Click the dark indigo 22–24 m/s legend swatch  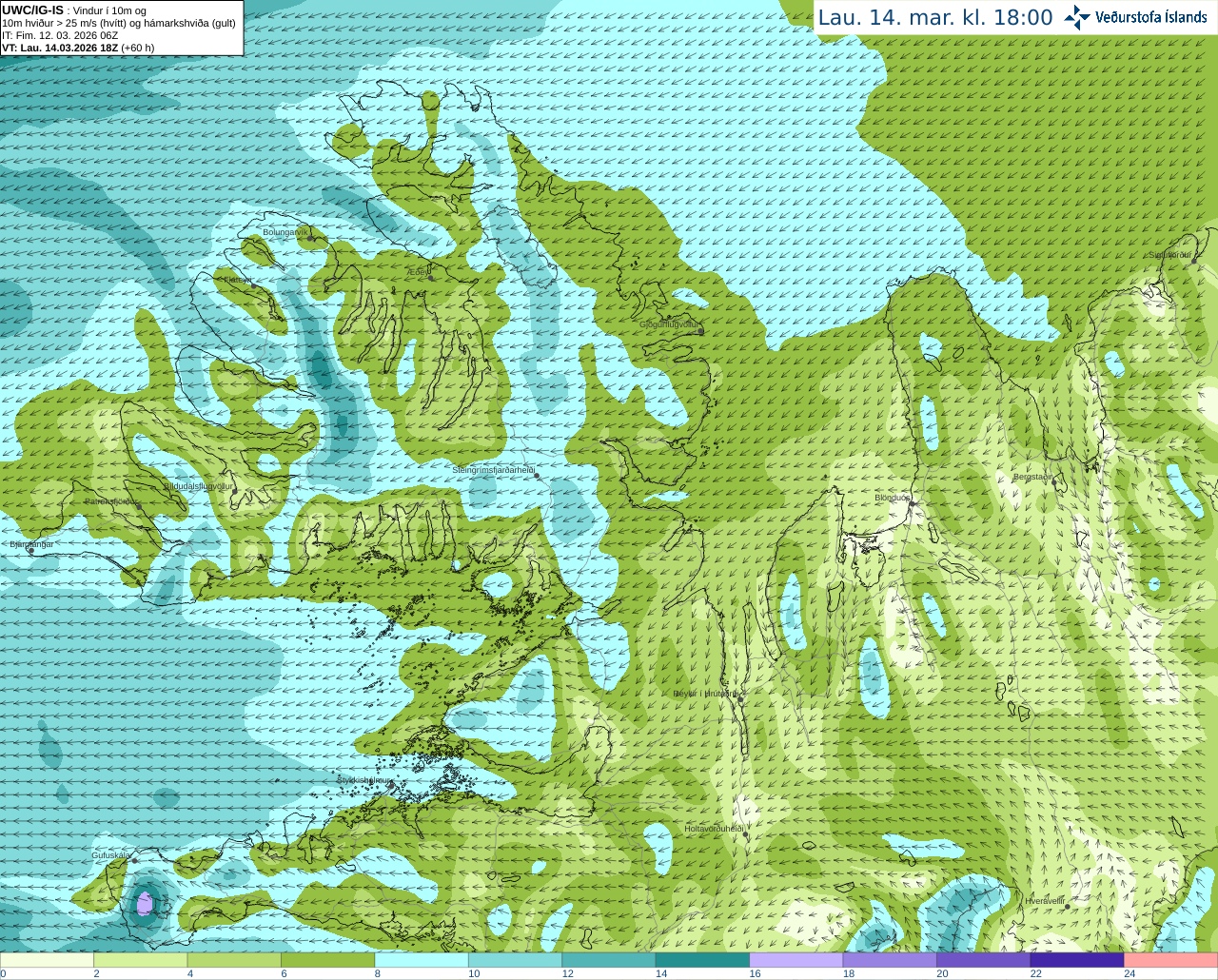coord(1077,960)
